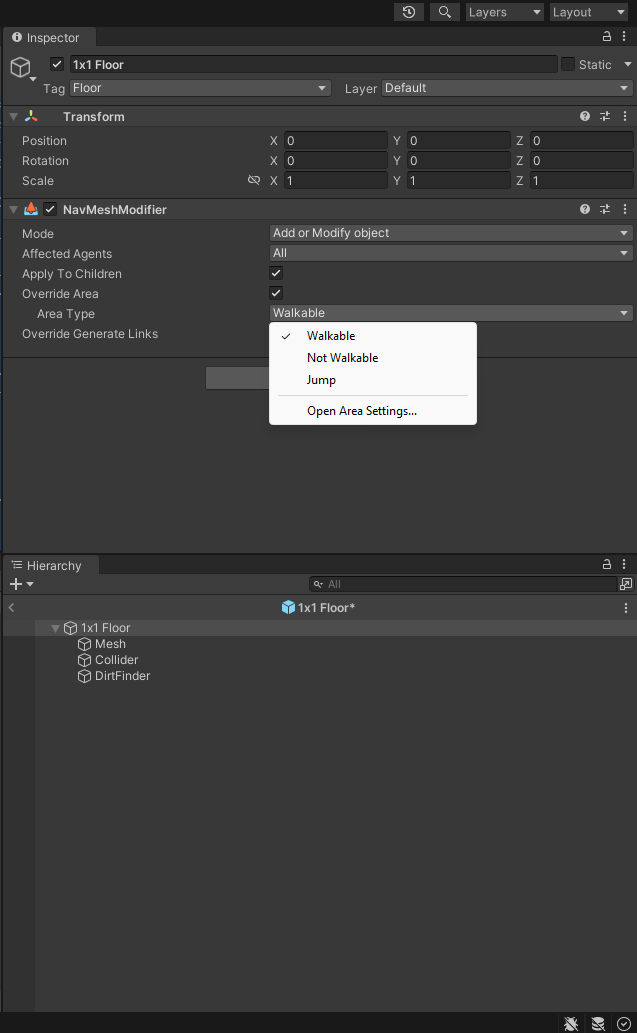
Task: Click the cache server icon in status bar
Action: (598, 1023)
